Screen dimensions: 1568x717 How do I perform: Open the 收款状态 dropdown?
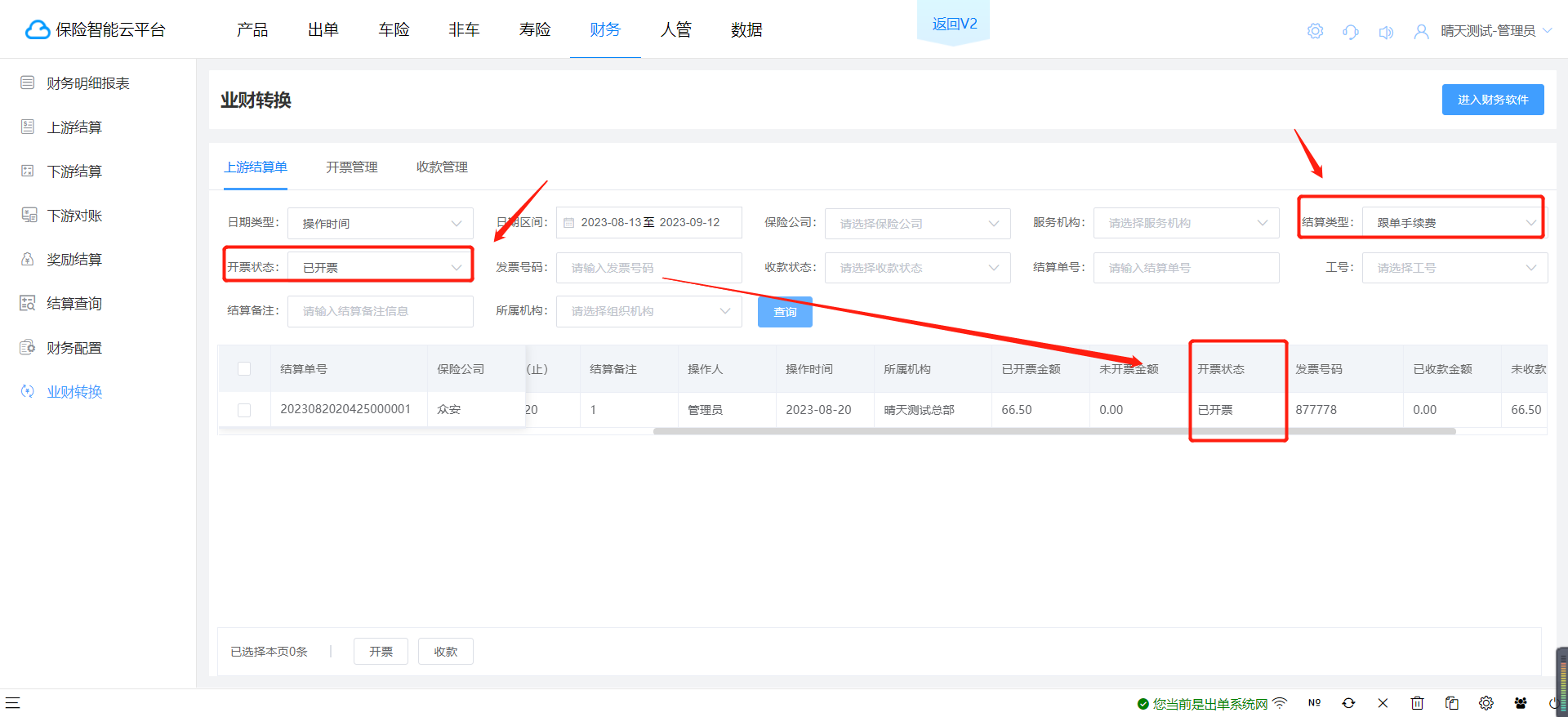(918, 268)
